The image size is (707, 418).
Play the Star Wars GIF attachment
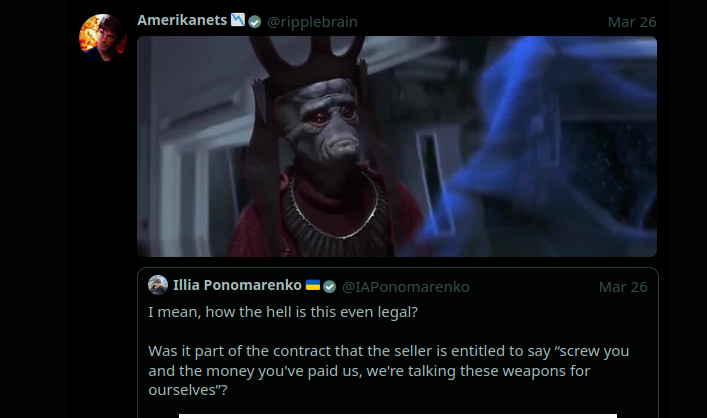(397, 147)
